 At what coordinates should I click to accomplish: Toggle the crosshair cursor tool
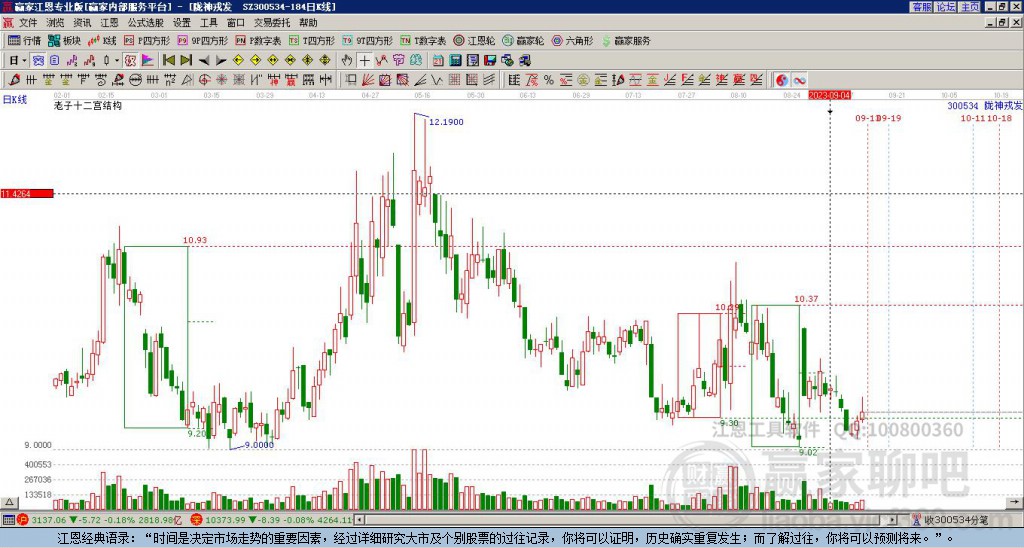click(364, 61)
